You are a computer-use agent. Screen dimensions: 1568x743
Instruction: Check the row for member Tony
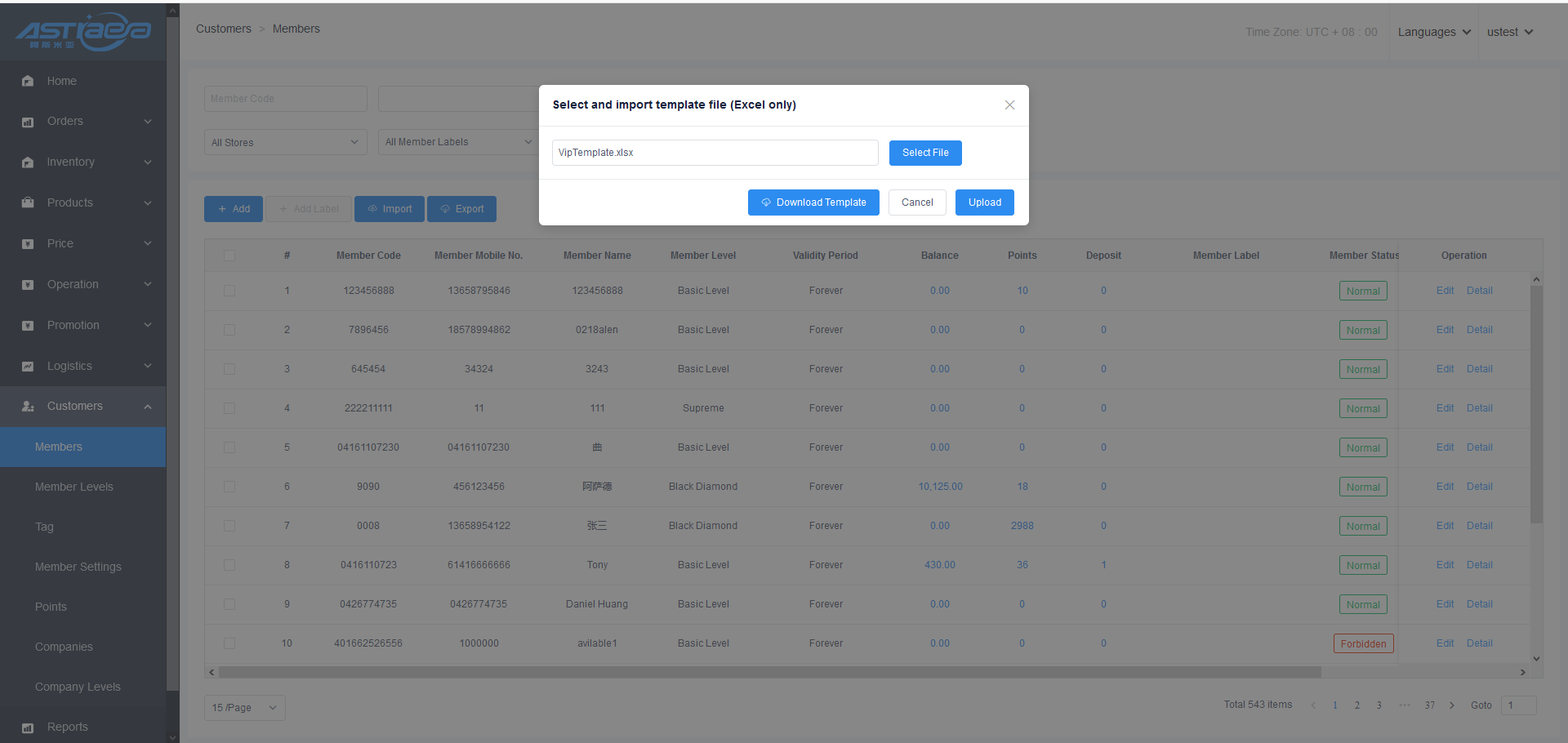229,565
